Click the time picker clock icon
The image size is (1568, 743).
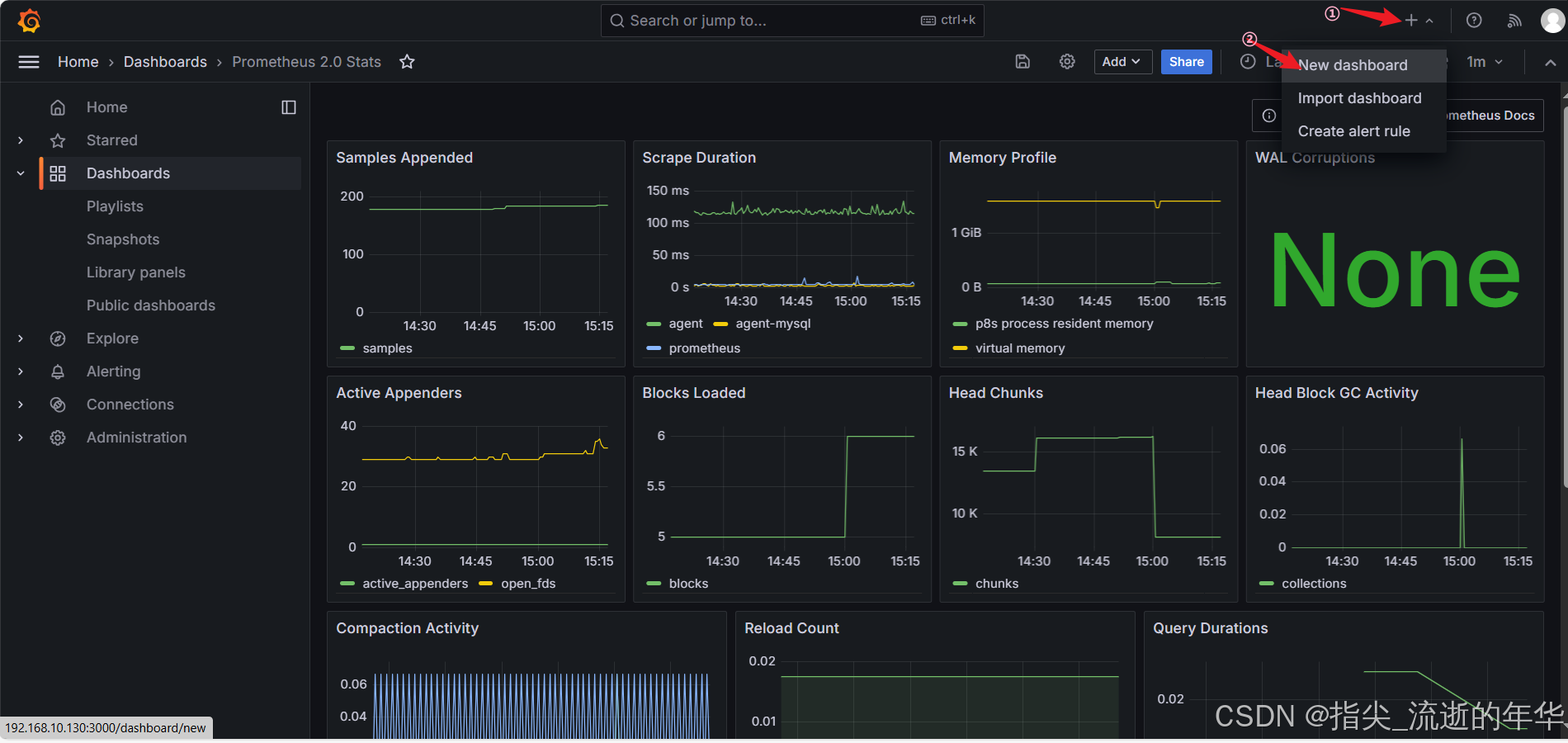[x=1248, y=62]
